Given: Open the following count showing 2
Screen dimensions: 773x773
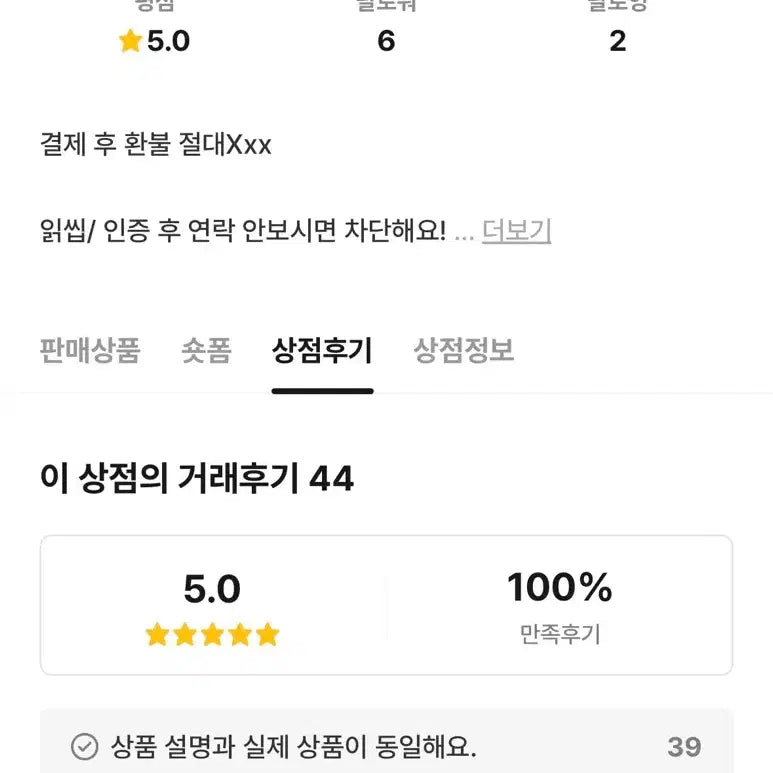Looking at the screenshot, I should click(x=617, y=41).
